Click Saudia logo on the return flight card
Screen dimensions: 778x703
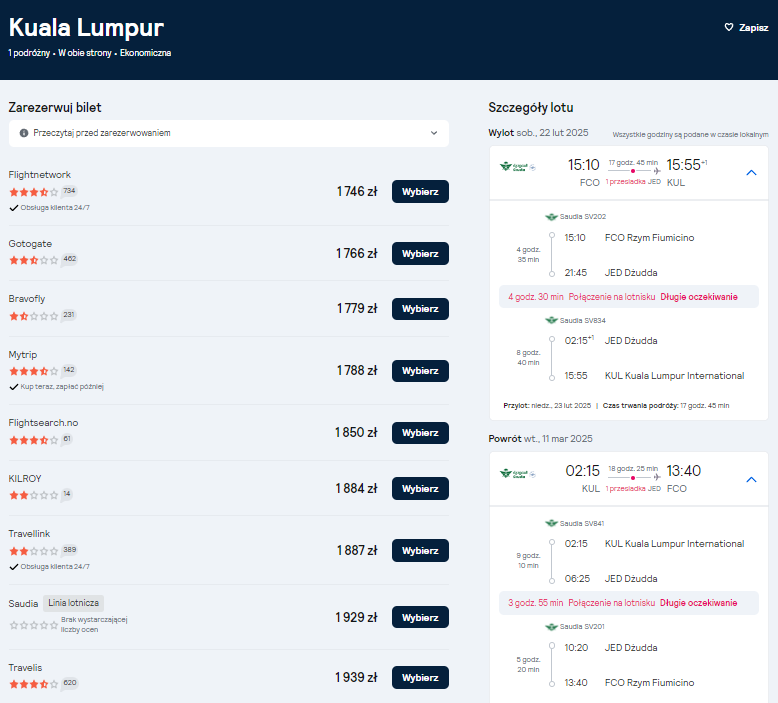(x=518, y=474)
